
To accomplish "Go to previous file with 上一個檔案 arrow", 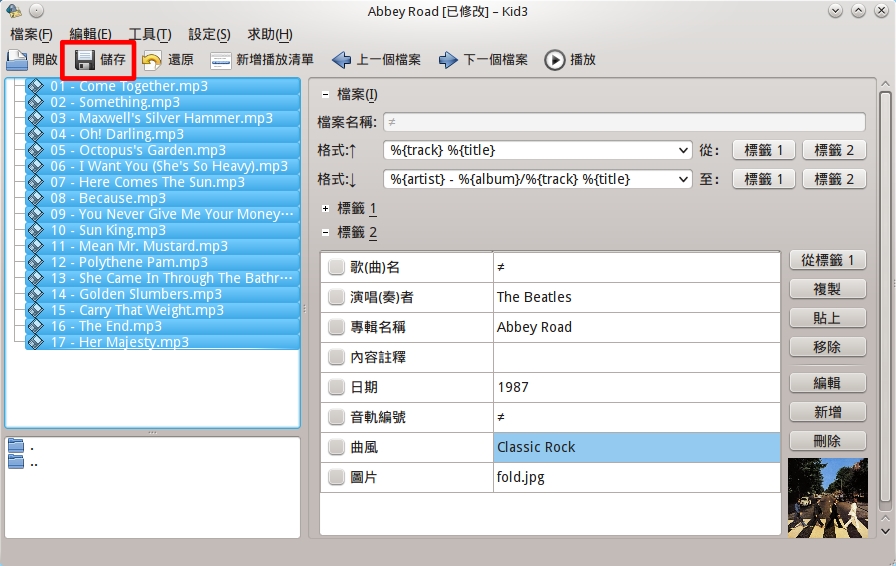I will [341, 59].
